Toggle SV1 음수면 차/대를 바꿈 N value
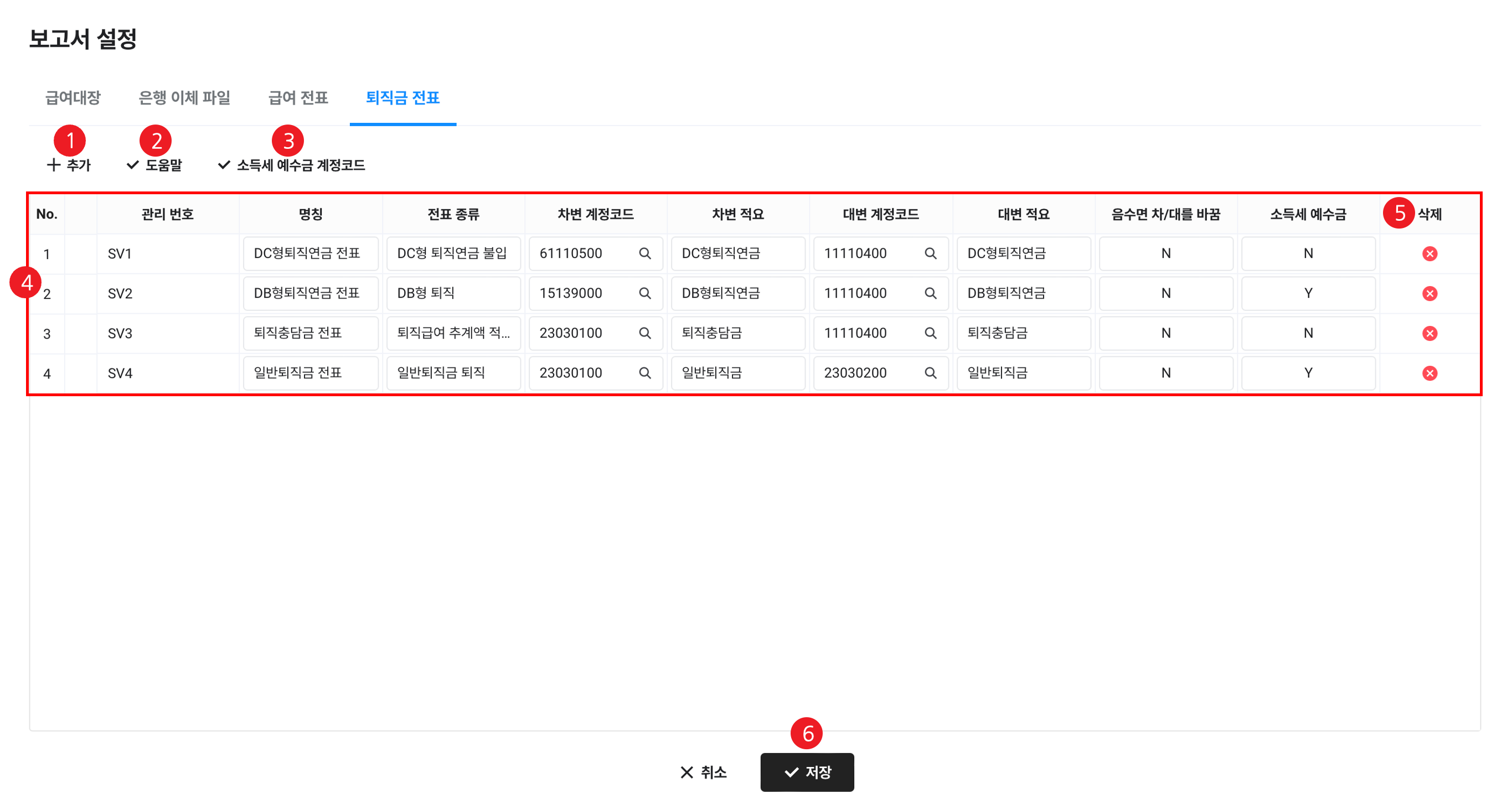 [1165, 253]
